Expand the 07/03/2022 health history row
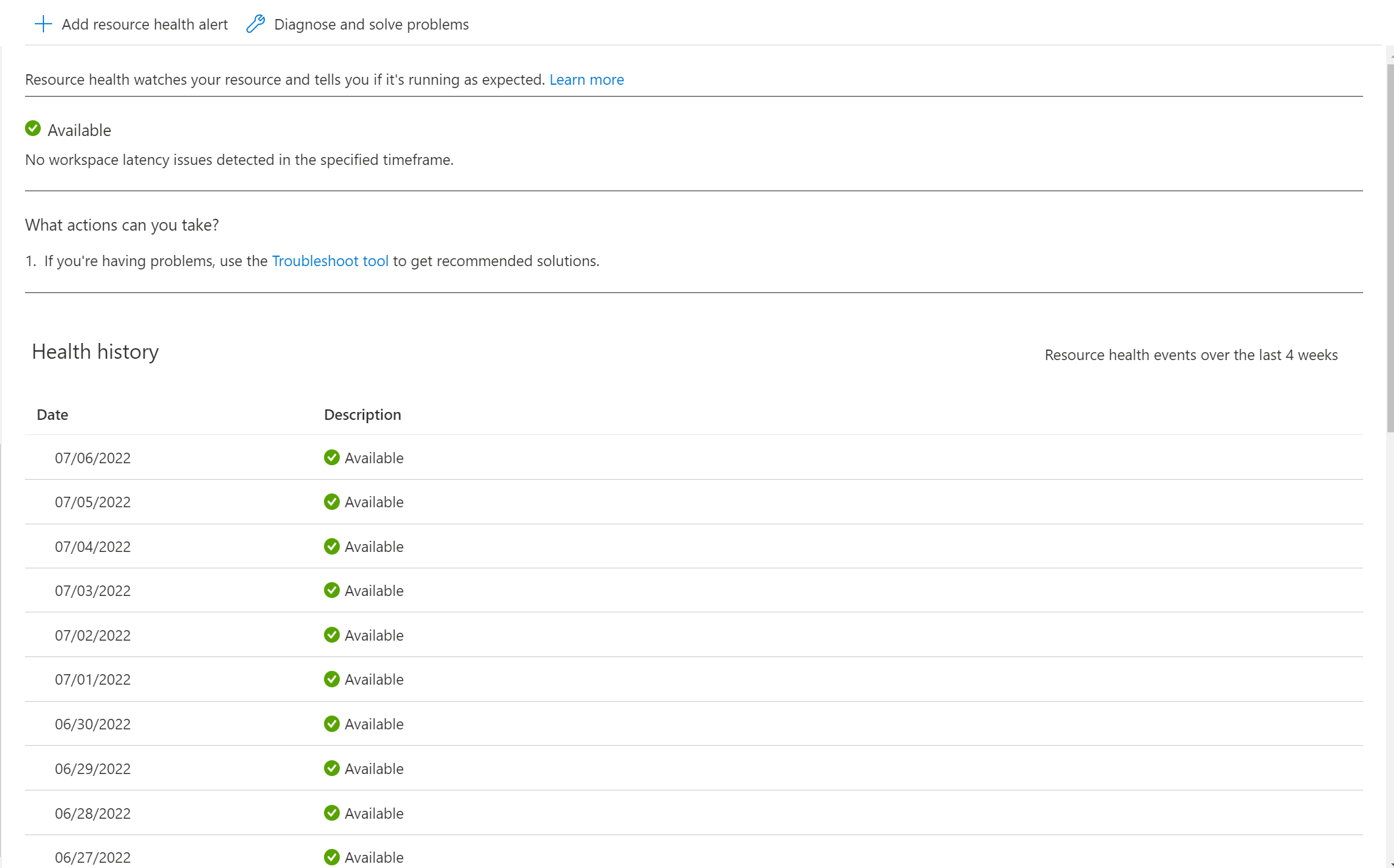This screenshot has height=868, width=1394. tap(93, 591)
